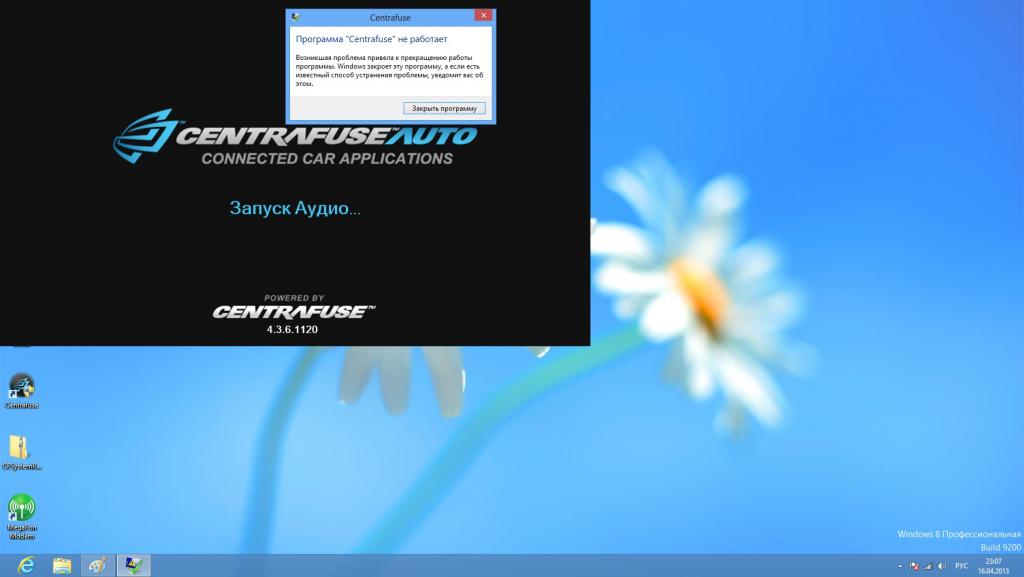1024x577 pixels.
Task: Open the Centrafuse desktop shortcut
Action: tap(21, 387)
